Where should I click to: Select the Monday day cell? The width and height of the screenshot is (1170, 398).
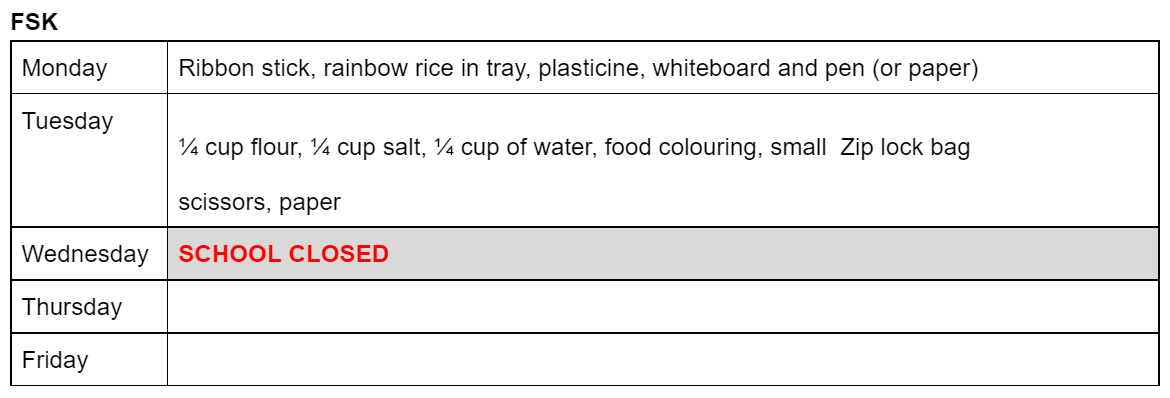(89, 67)
